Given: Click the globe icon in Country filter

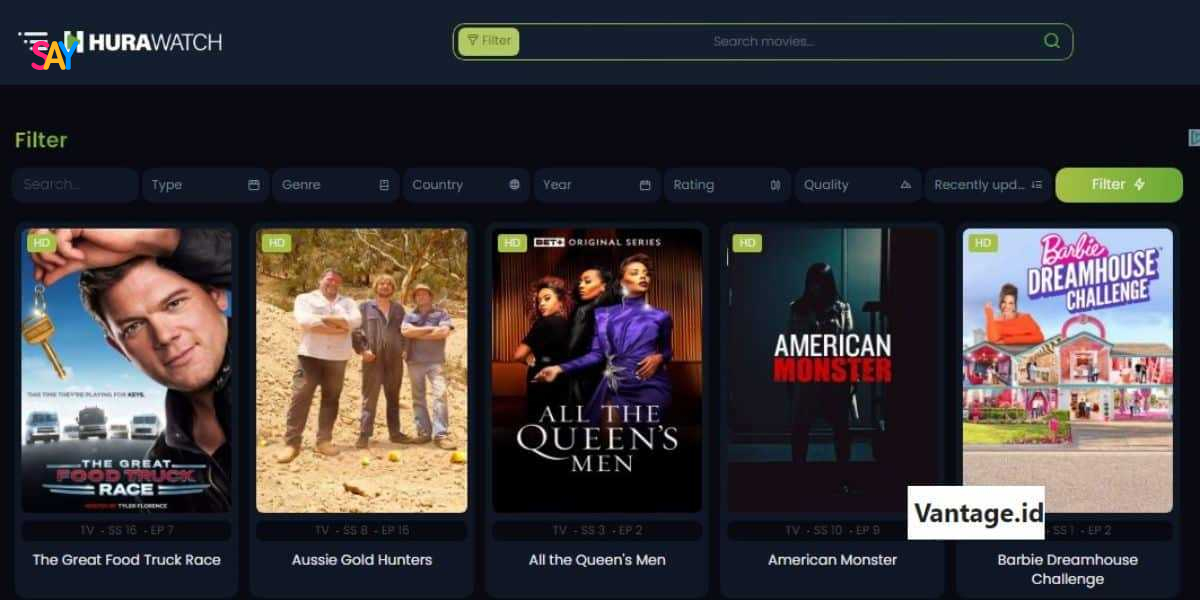Looking at the screenshot, I should (514, 185).
